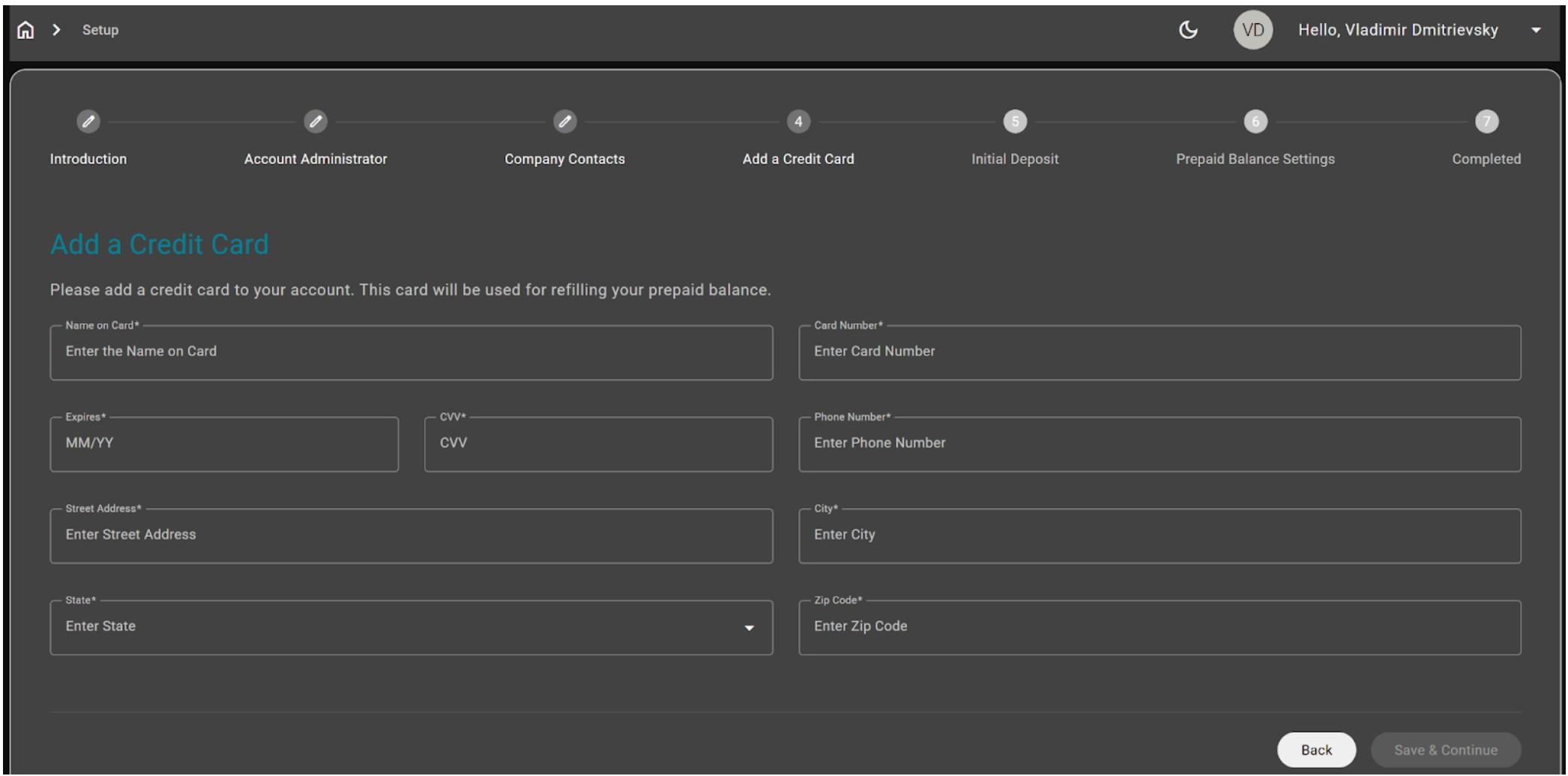Click the home icon in breadcrumb
1568x776 pixels.
point(25,30)
